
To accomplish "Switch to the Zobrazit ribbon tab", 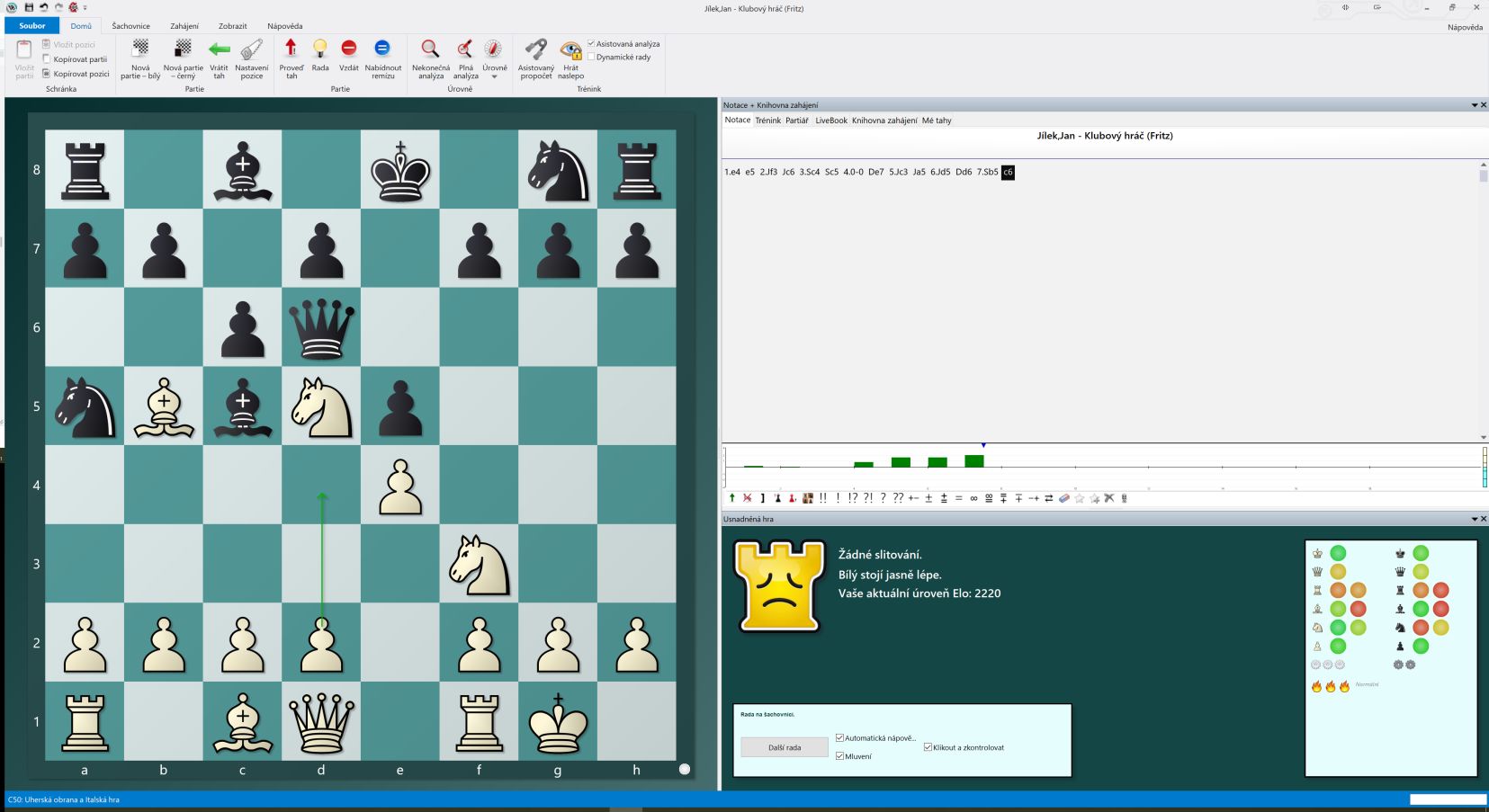I will point(233,26).
